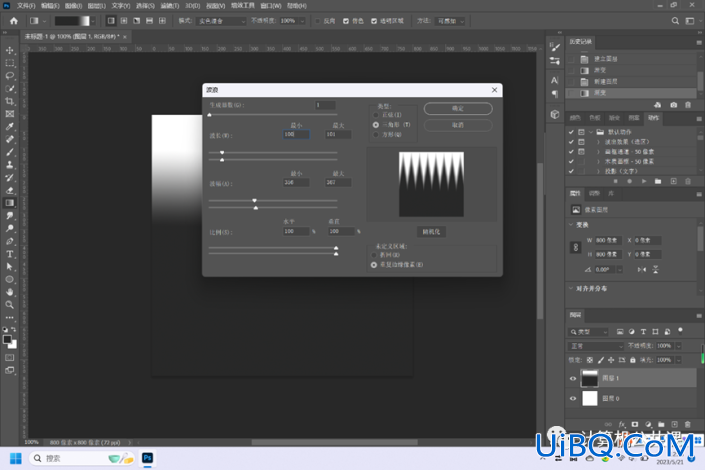Choose the linear gradient type icon
705x470 pixels.
[x=111, y=21]
